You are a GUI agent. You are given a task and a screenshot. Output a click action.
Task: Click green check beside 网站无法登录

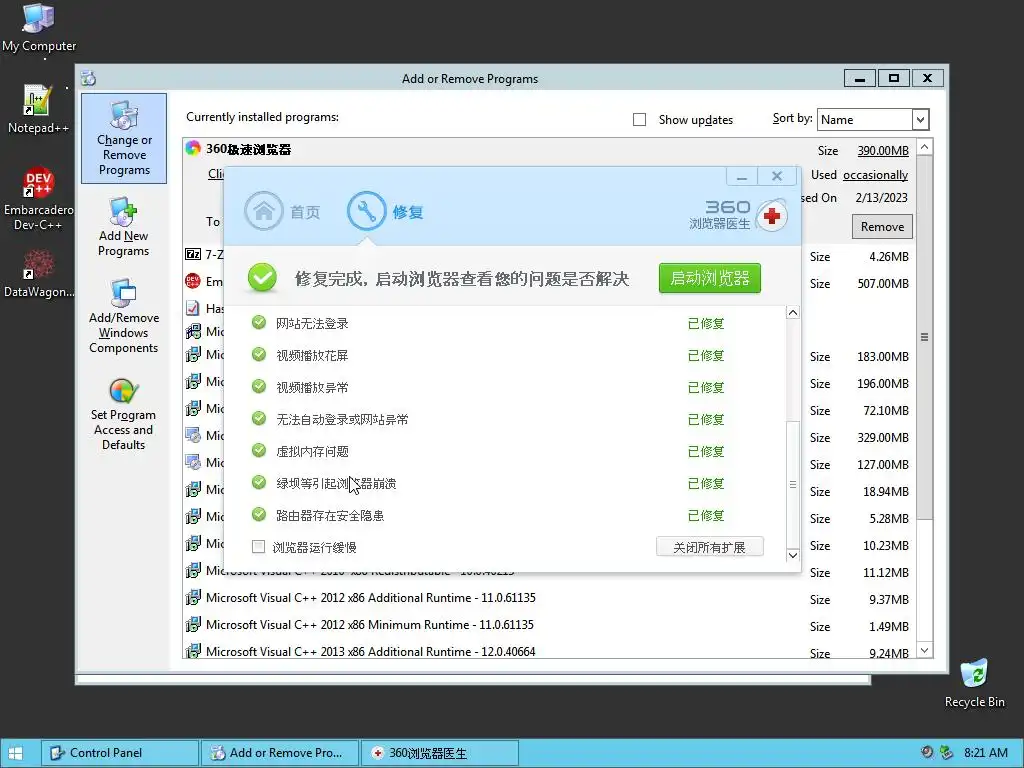click(259, 322)
